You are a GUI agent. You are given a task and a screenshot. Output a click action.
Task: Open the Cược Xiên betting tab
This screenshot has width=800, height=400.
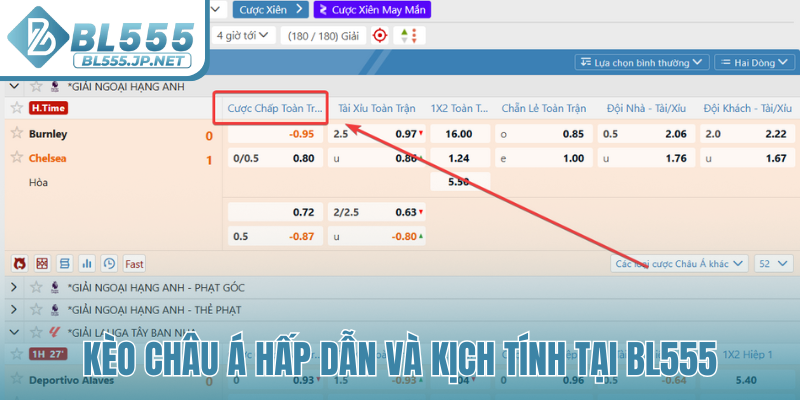coord(270,10)
